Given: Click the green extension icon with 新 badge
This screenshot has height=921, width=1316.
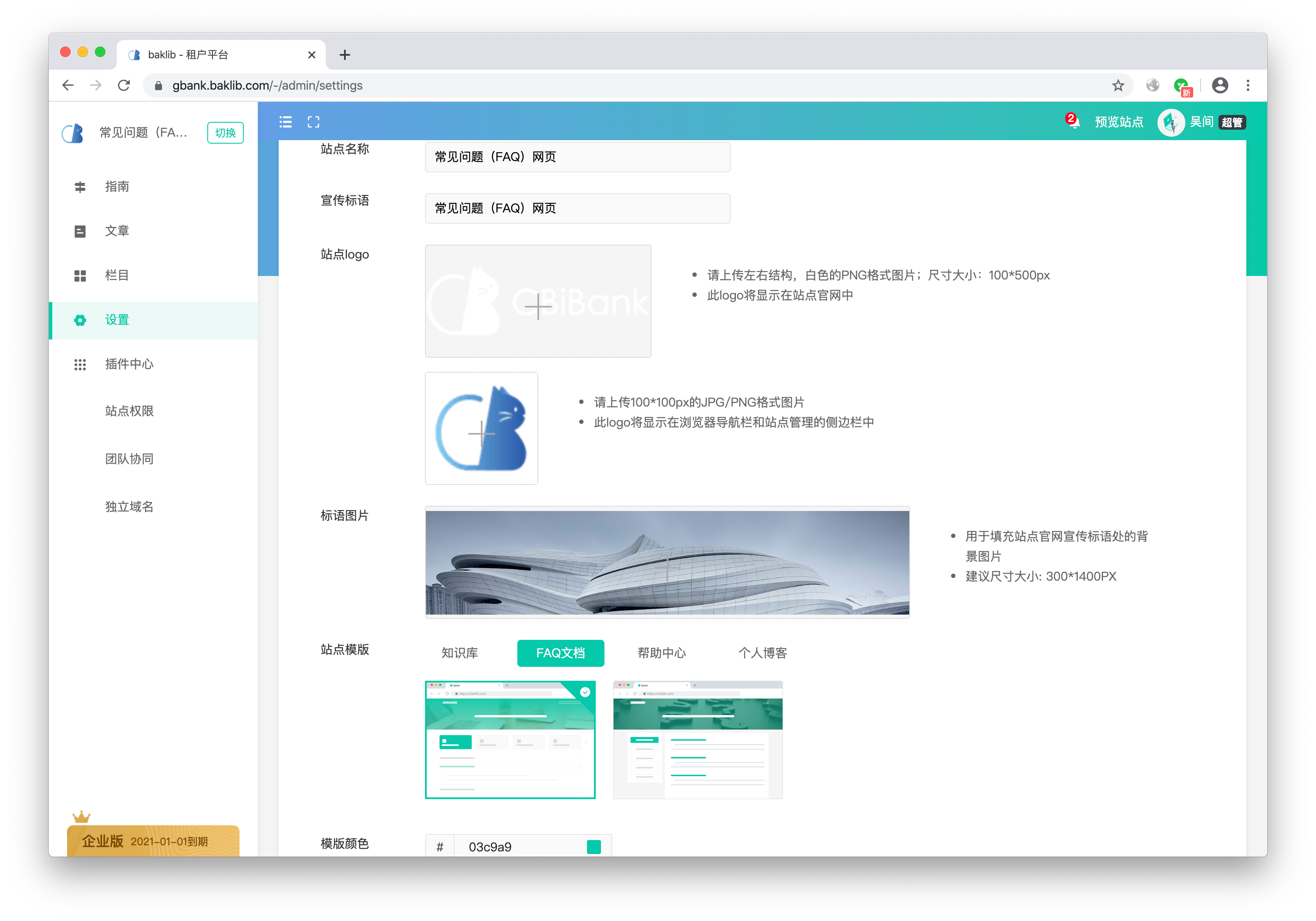Looking at the screenshot, I should [x=1183, y=87].
